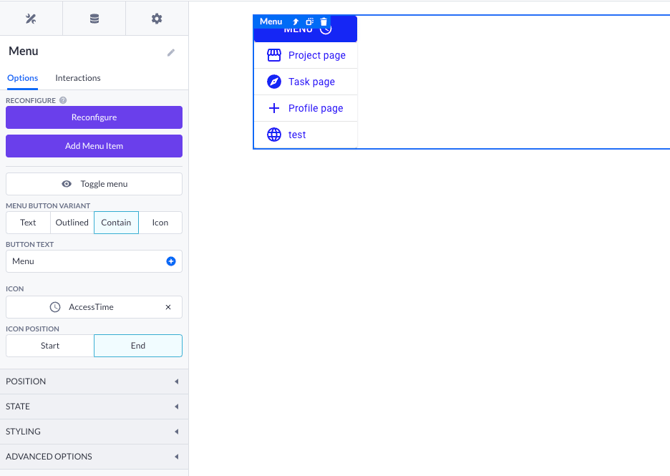This screenshot has height=476, width=670.
Task: Click the AccessTime clock icon
Action: (55, 307)
